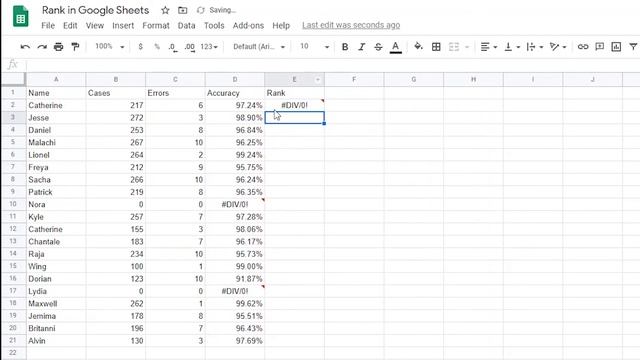Open the Edit menu

click(70, 25)
